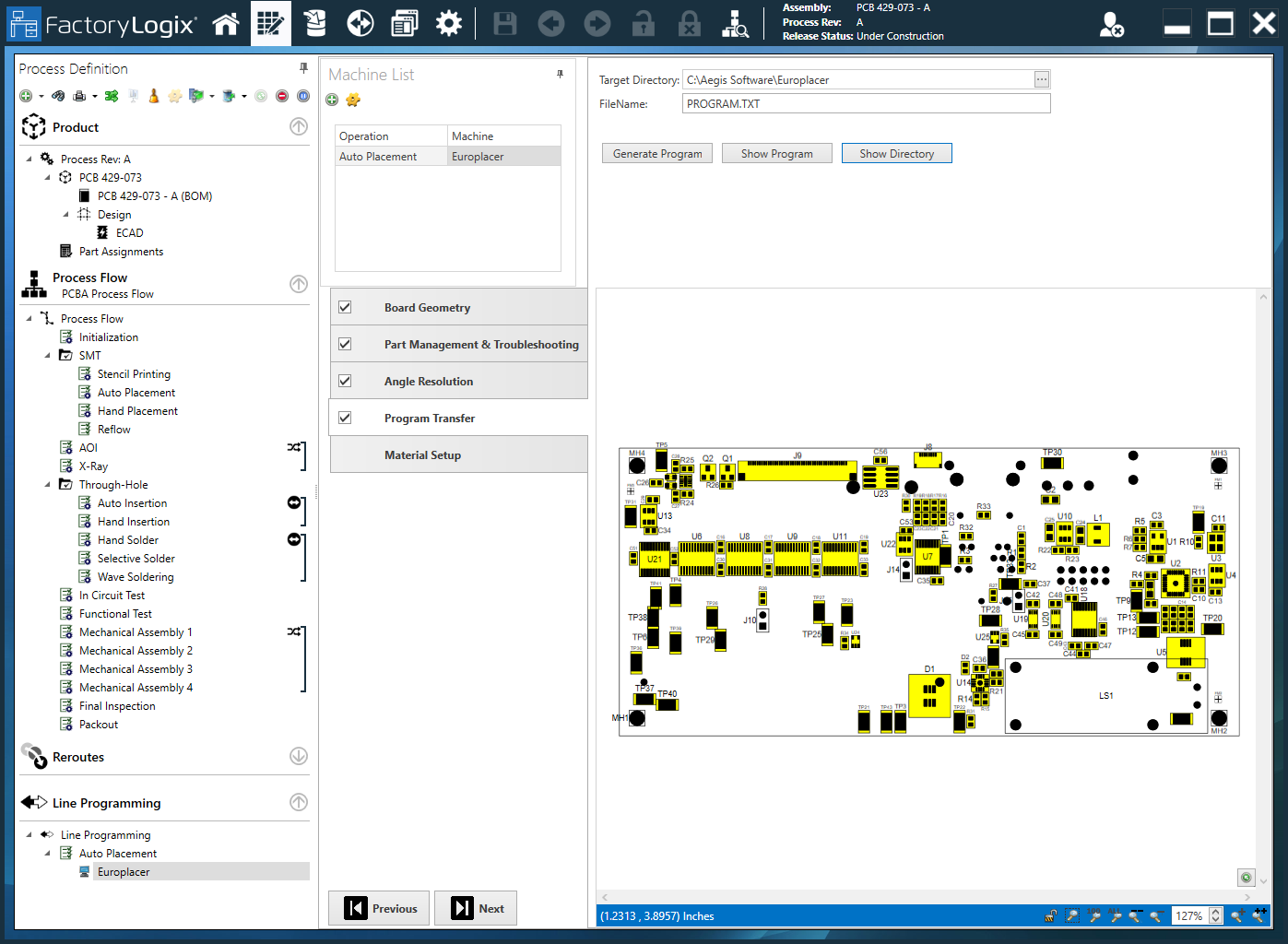Click the Zoom to 100% magnifier icon

coord(1094,915)
